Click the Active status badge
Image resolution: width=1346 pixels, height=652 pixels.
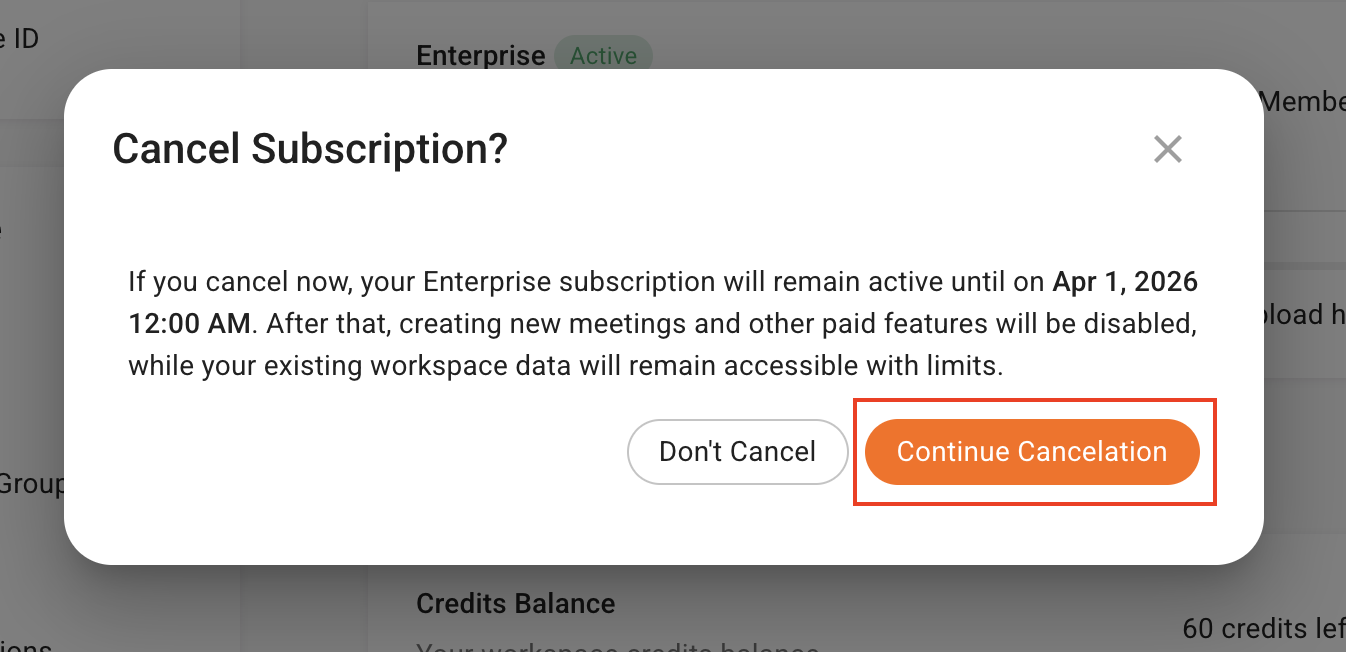click(603, 56)
